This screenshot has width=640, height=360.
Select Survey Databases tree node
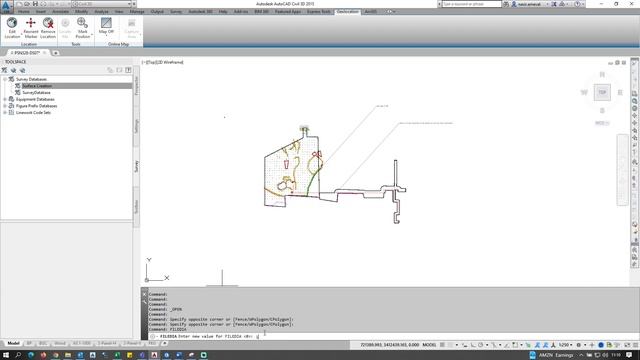pos(31,79)
